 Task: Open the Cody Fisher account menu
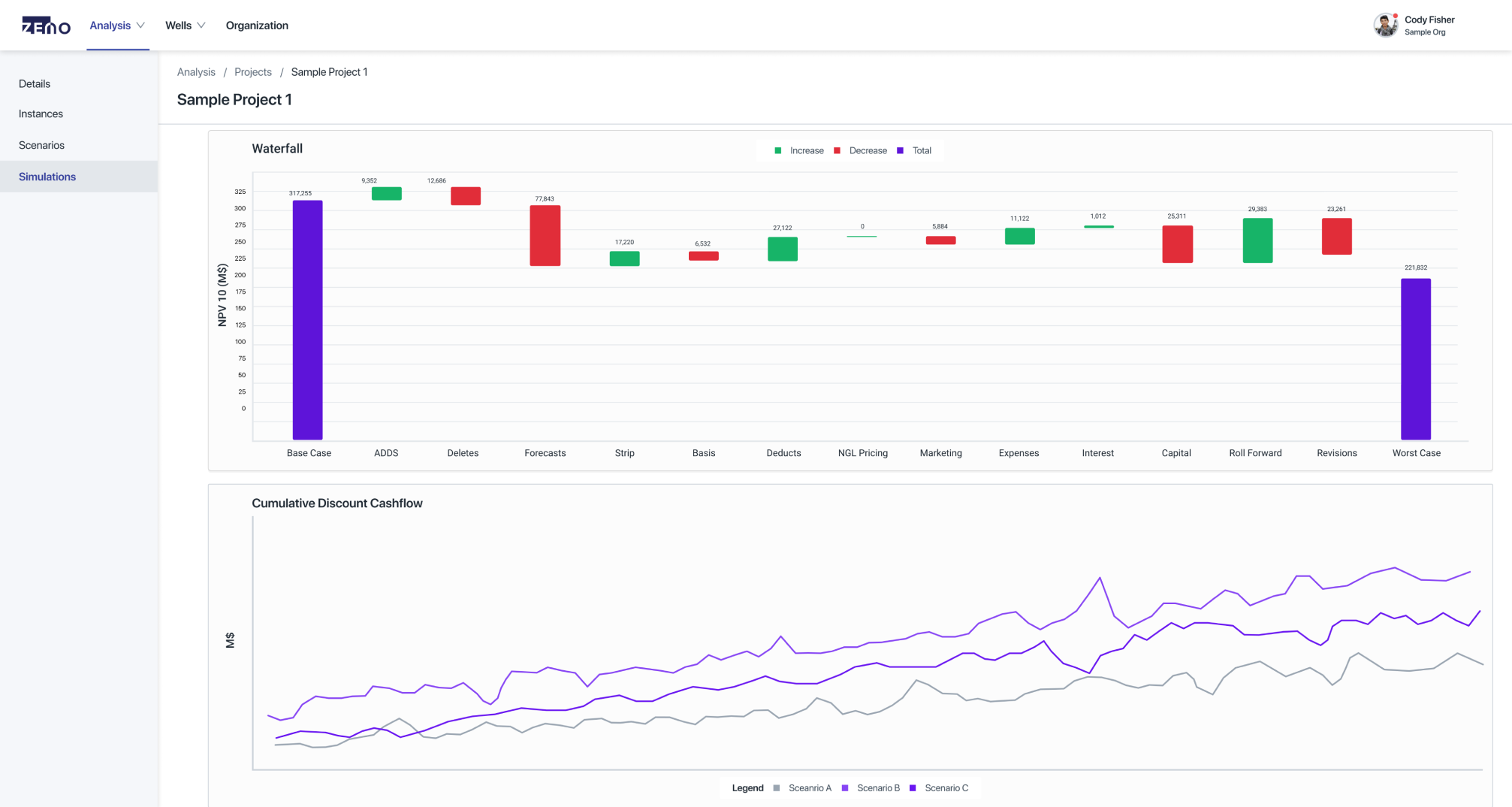(x=1429, y=20)
